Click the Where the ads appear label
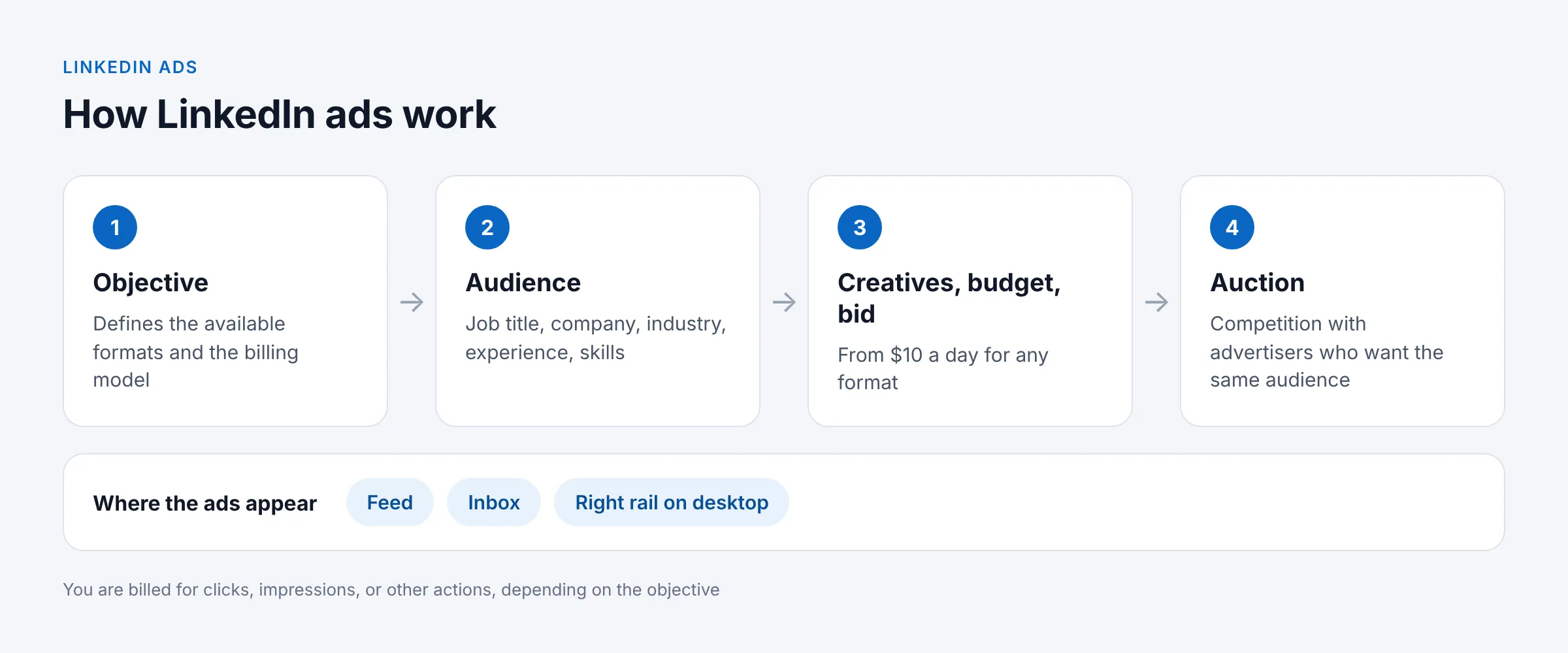The image size is (1568, 653). tap(204, 503)
